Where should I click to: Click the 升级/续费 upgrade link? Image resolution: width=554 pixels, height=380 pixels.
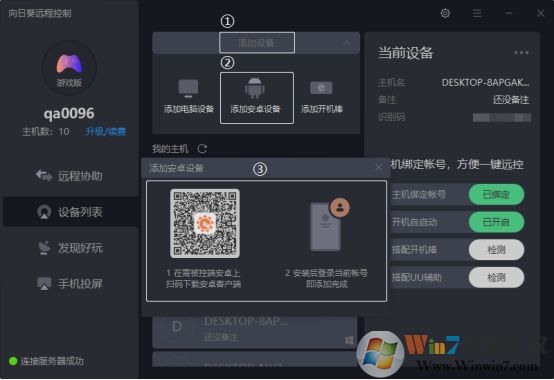106,132
